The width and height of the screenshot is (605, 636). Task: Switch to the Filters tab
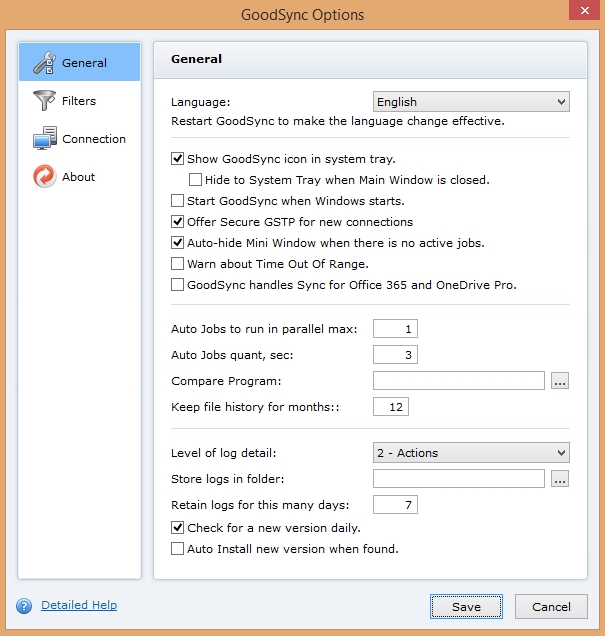[x=79, y=100]
